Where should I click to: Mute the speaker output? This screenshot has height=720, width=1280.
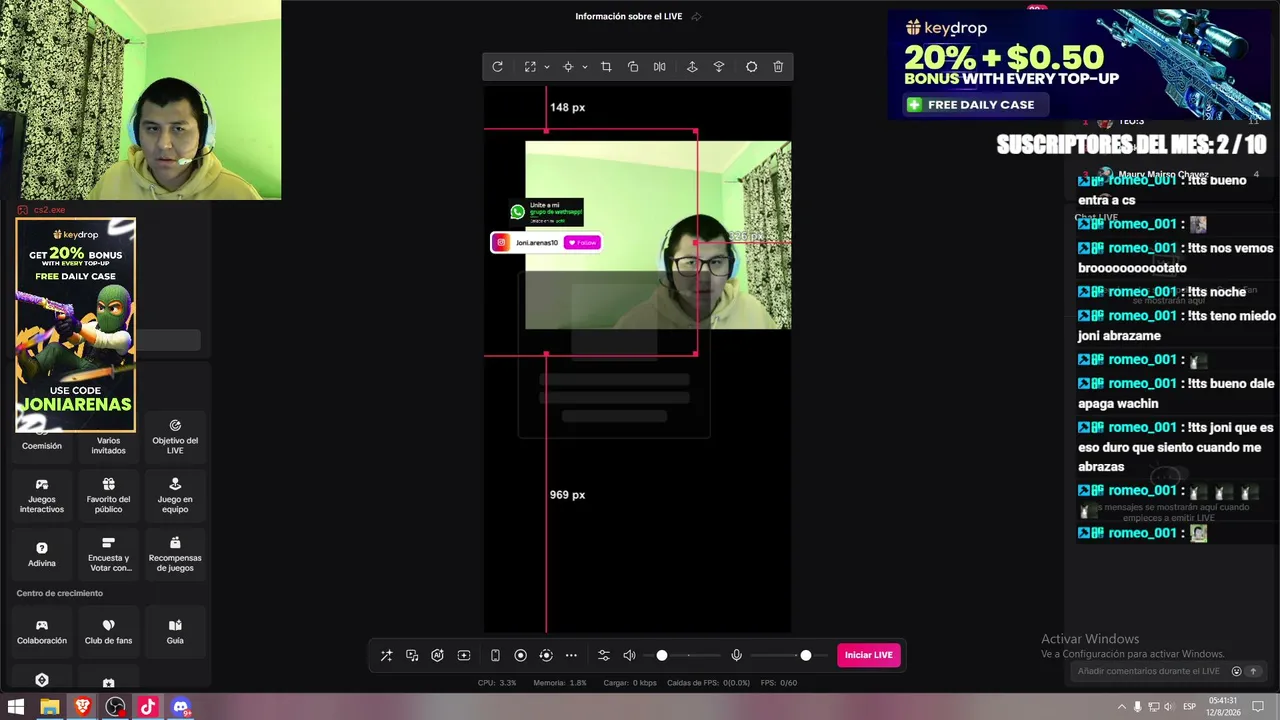(x=629, y=655)
